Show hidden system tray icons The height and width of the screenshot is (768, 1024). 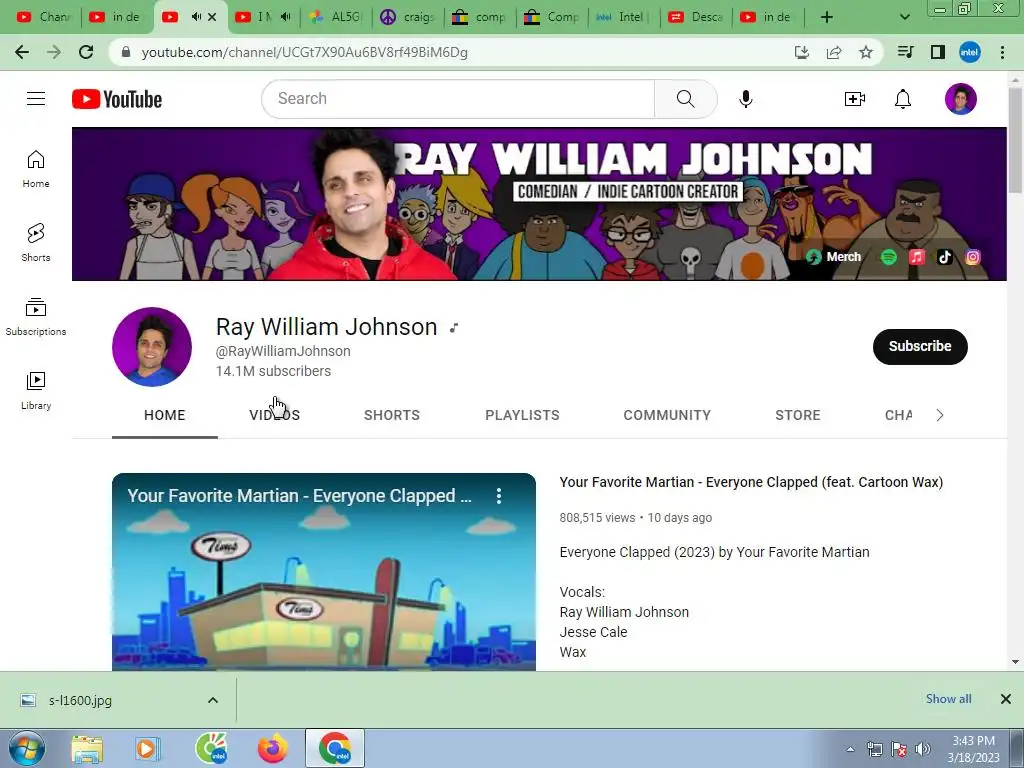pos(850,750)
